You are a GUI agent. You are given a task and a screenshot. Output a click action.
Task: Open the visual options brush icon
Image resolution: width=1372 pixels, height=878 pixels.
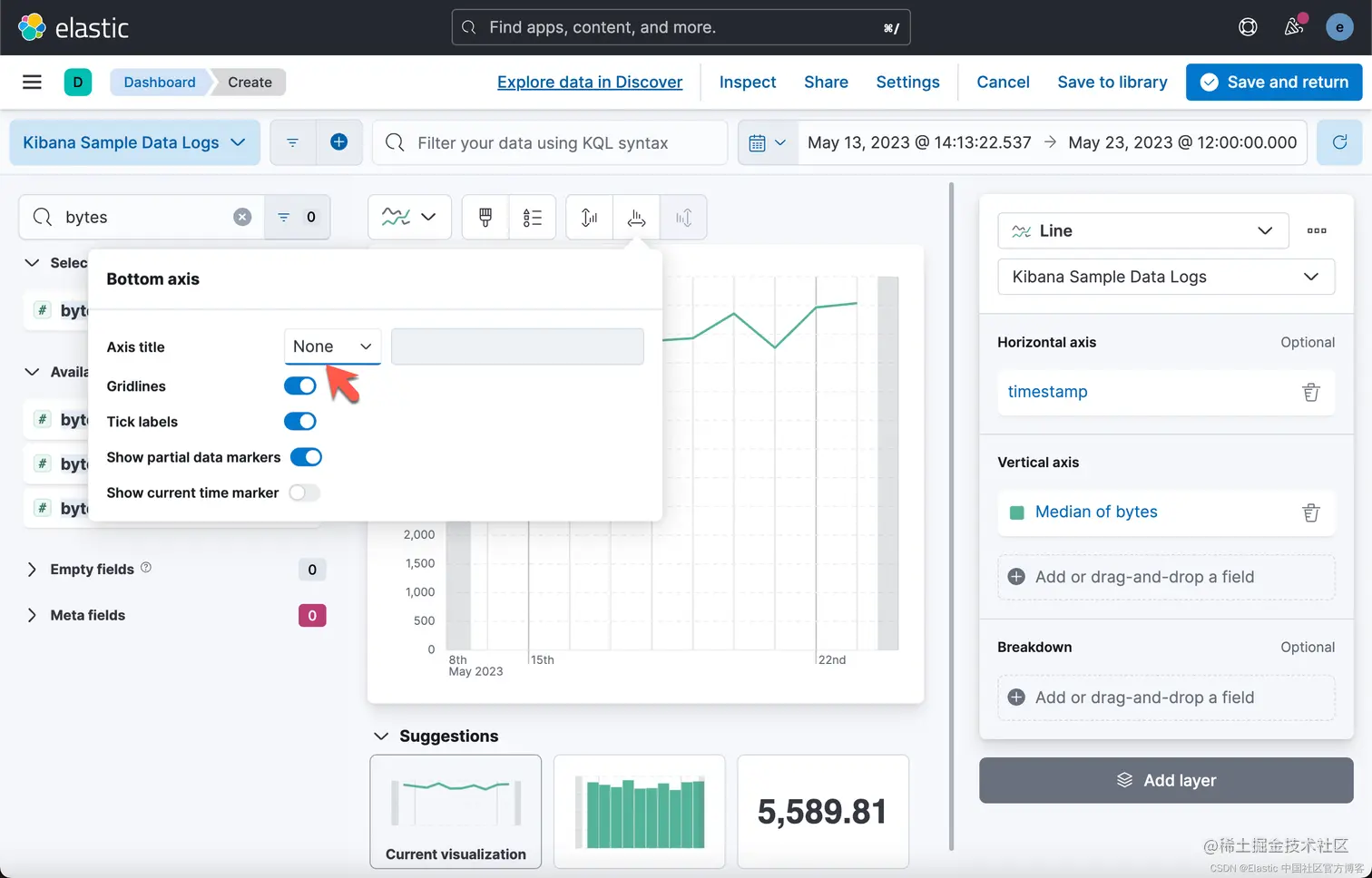coord(485,217)
